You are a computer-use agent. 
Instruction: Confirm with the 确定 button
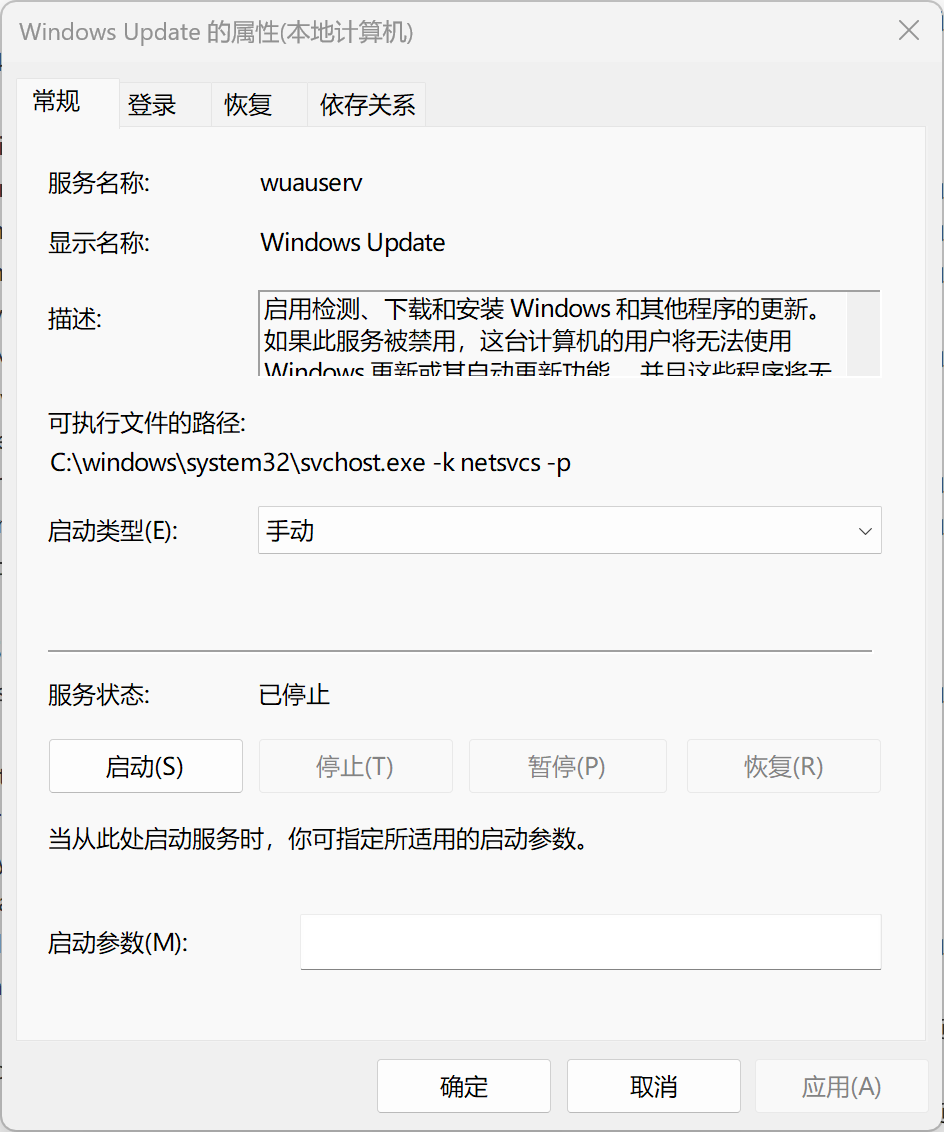coord(463,1086)
